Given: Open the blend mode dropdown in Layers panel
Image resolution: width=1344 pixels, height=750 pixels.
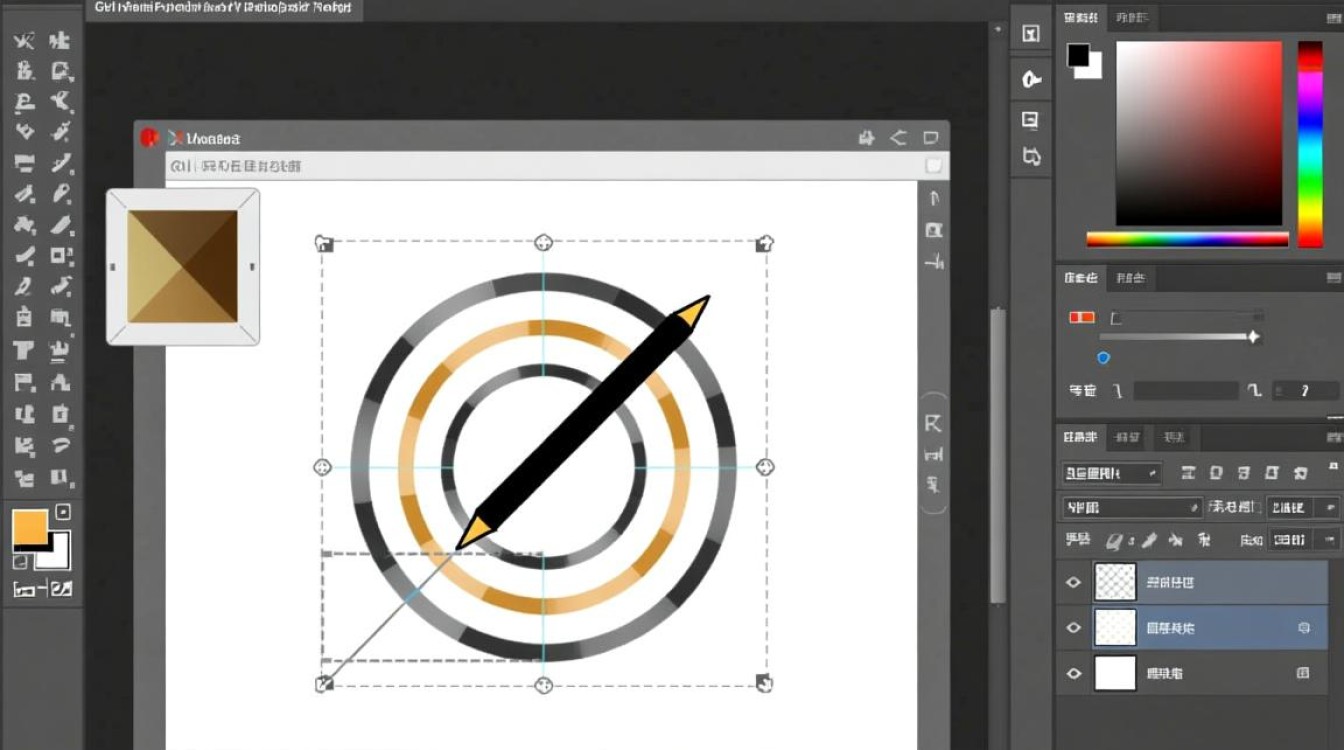Looking at the screenshot, I should pos(1132,507).
